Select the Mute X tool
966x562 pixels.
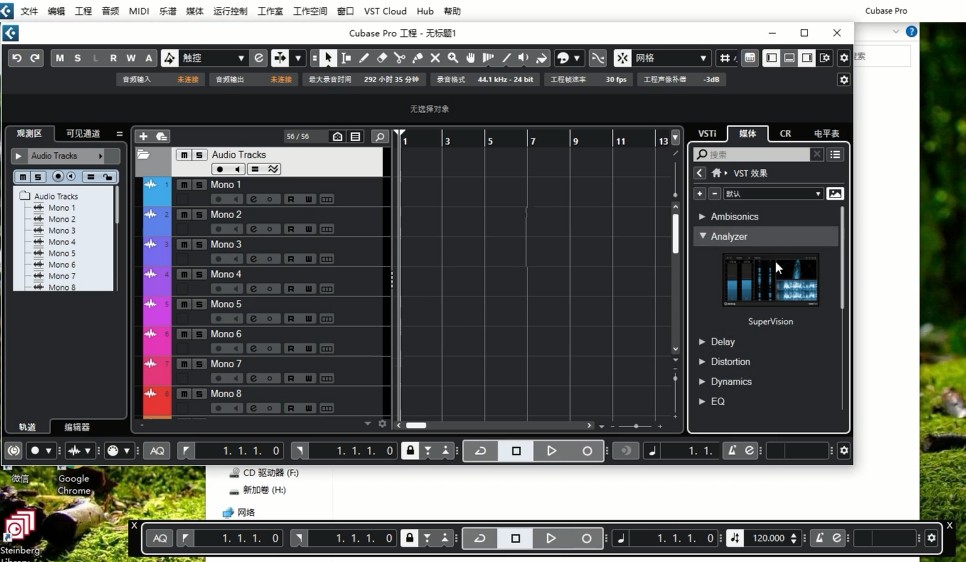coord(435,58)
